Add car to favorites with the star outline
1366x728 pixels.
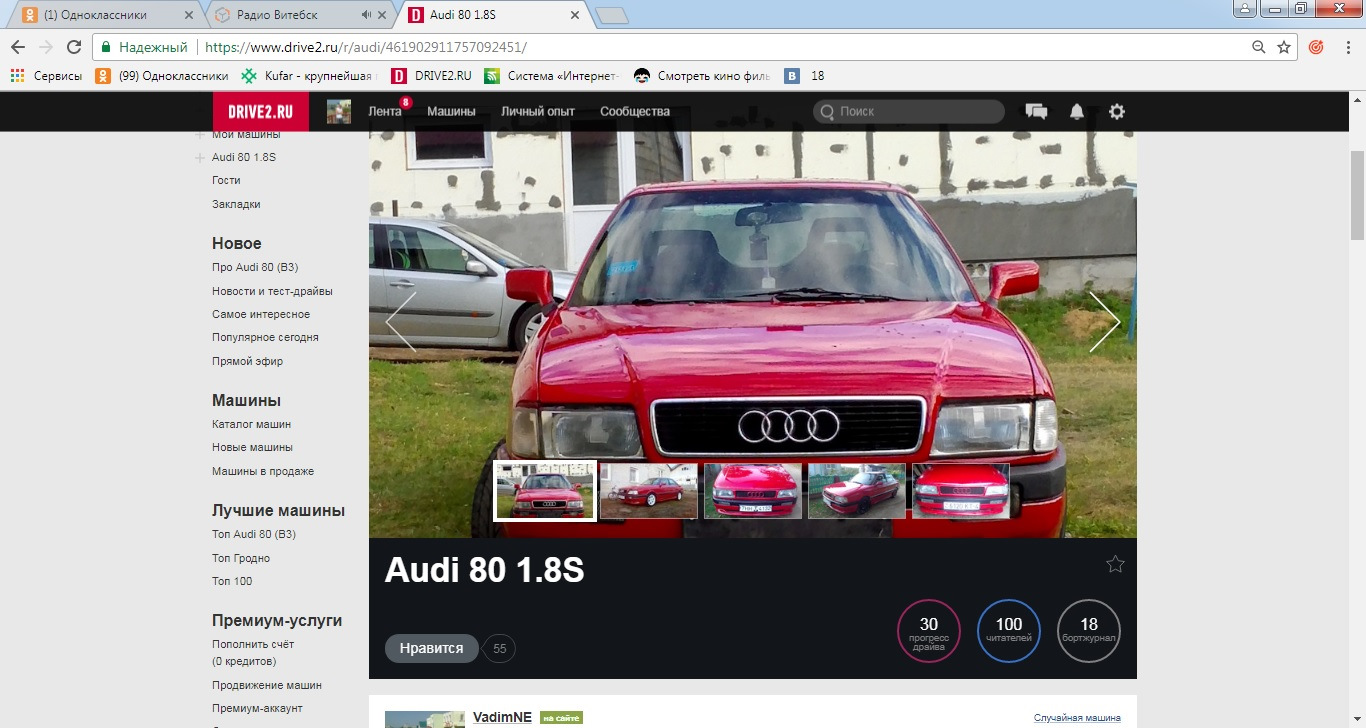(x=1115, y=564)
